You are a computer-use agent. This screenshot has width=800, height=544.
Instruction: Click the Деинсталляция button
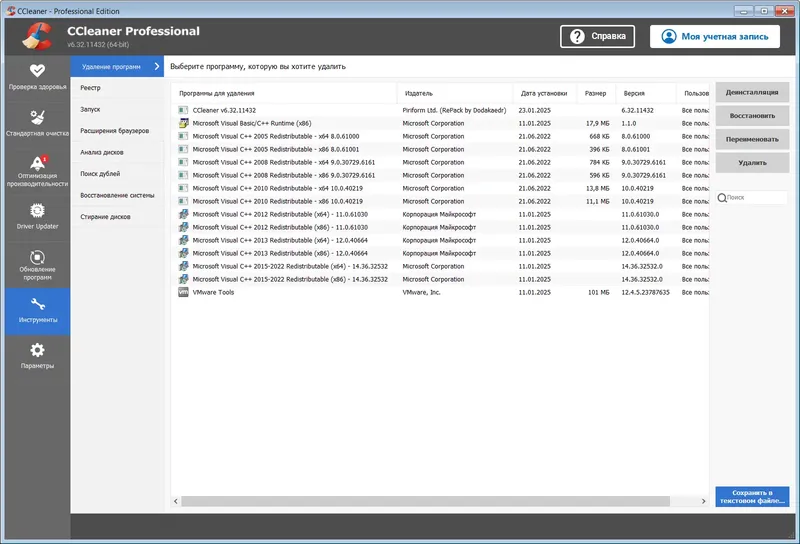(x=752, y=92)
